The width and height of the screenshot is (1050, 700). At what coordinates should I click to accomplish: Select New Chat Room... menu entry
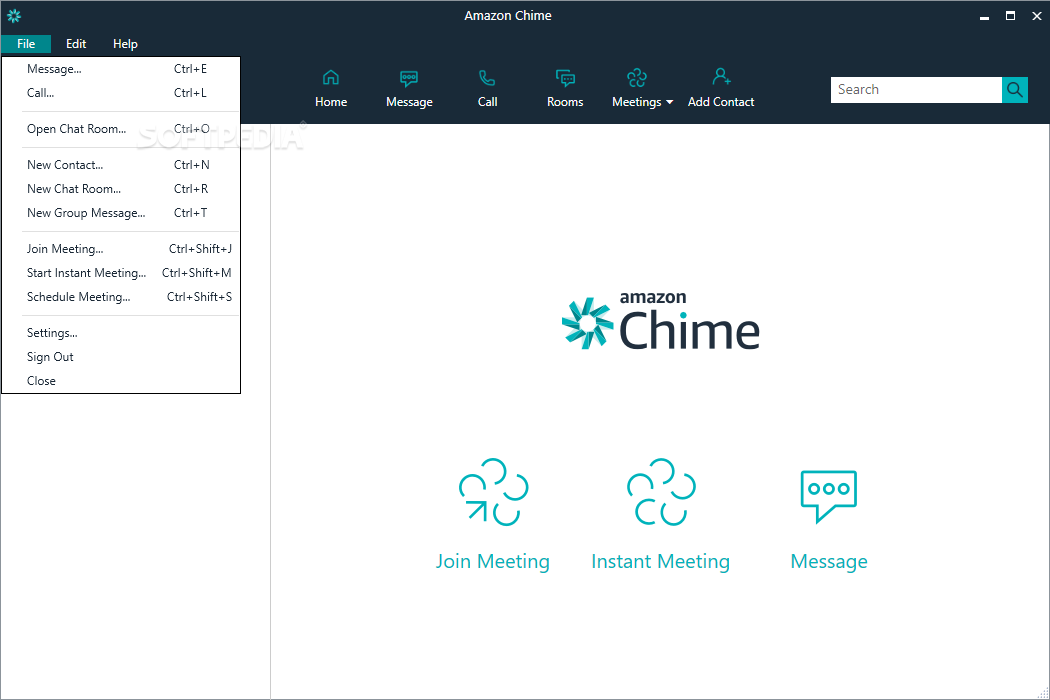point(121,189)
